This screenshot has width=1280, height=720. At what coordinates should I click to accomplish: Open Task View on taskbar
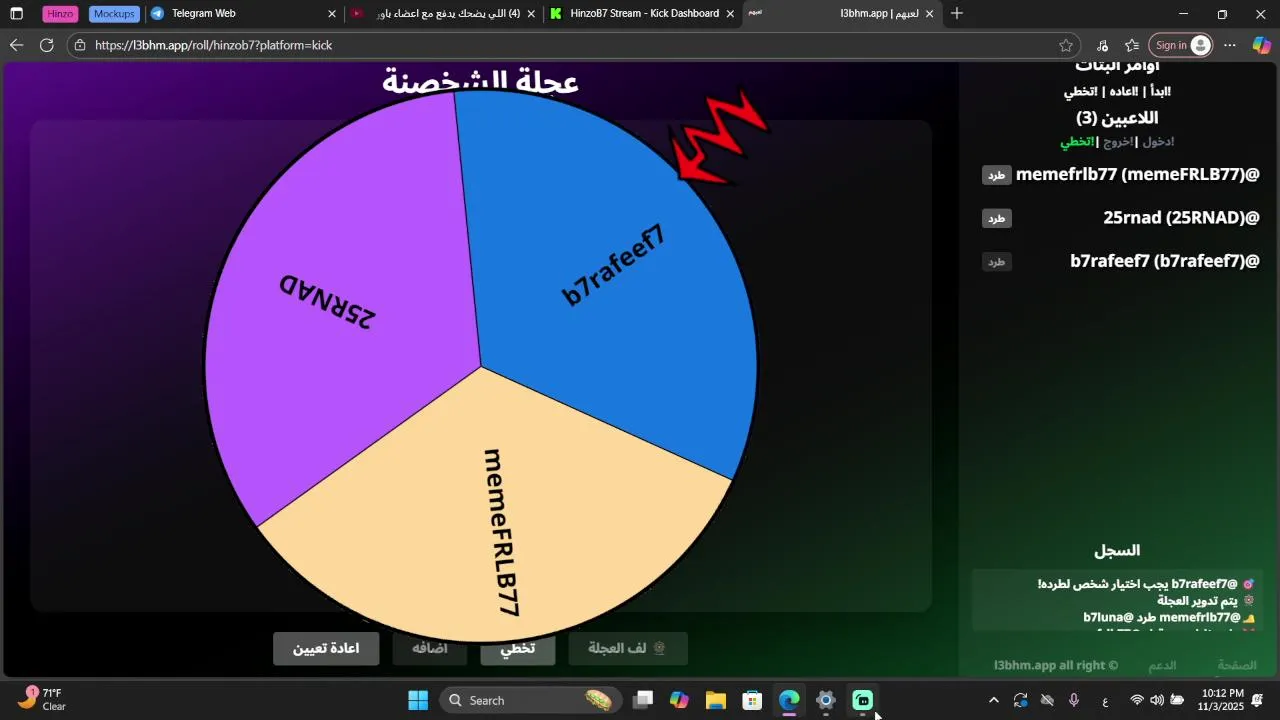(643, 700)
